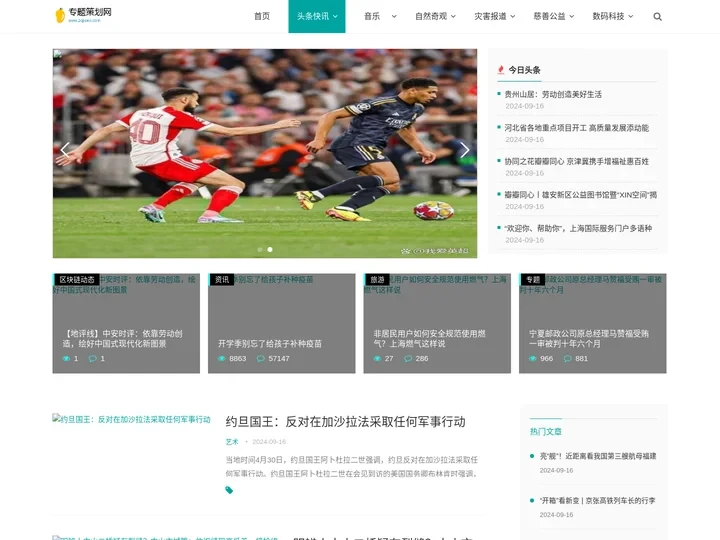
Task: Select the second carousel indicator dot
Action: click(270, 249)
